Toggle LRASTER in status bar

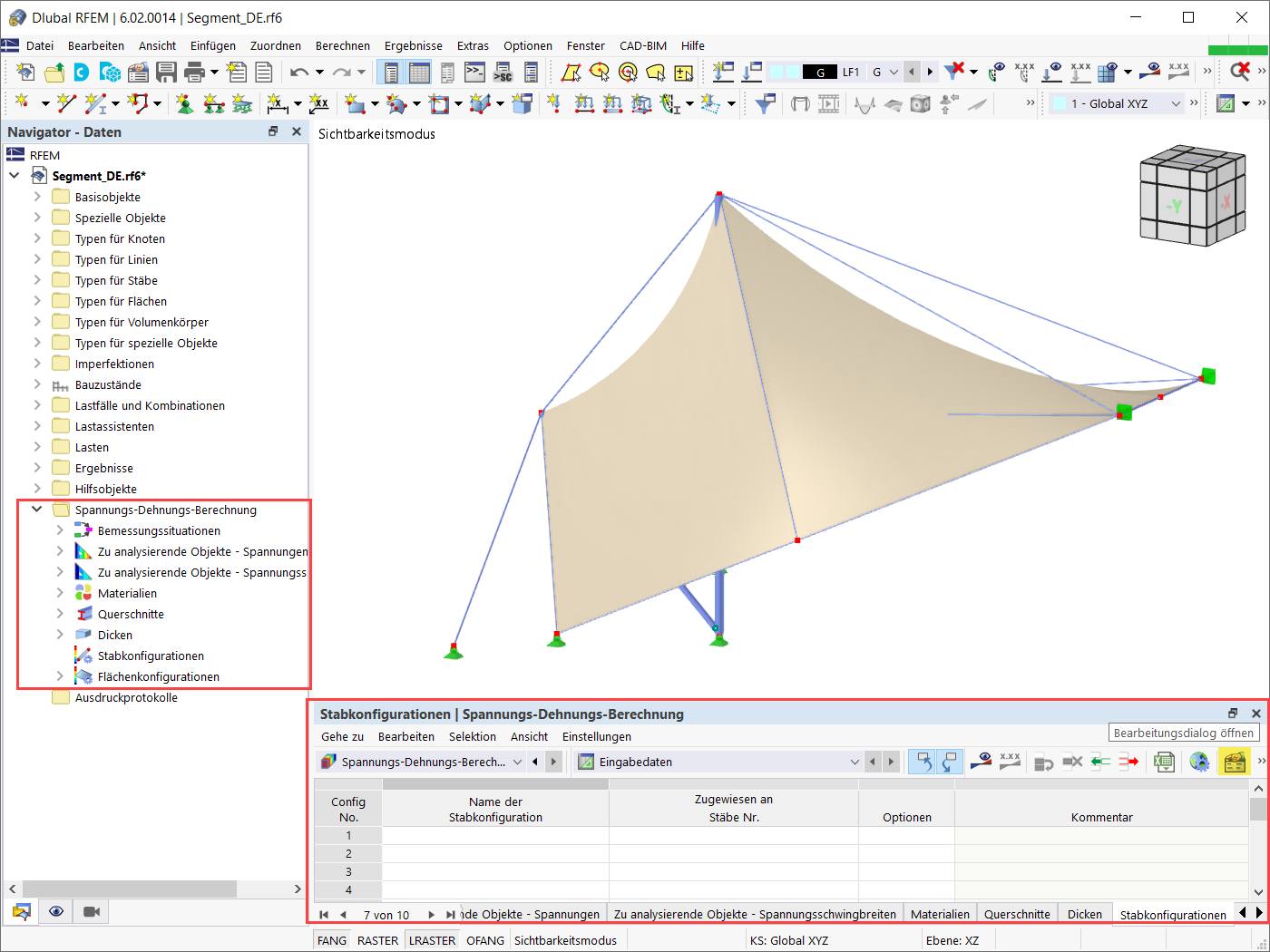433,940
